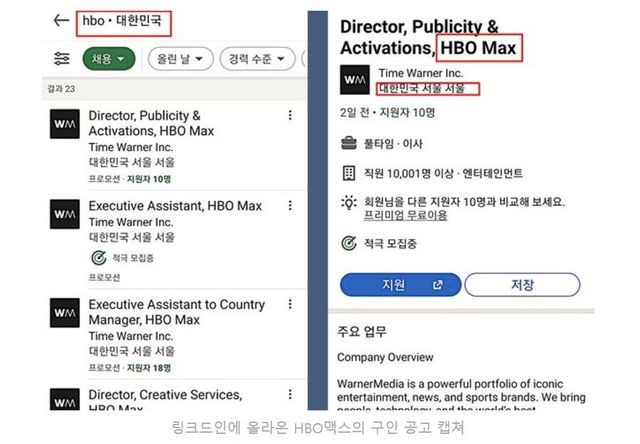The height and width of the screenshot is (444, 640).
Task: Open the 프리미엄 무료이용 link
Action: point(404,215)
